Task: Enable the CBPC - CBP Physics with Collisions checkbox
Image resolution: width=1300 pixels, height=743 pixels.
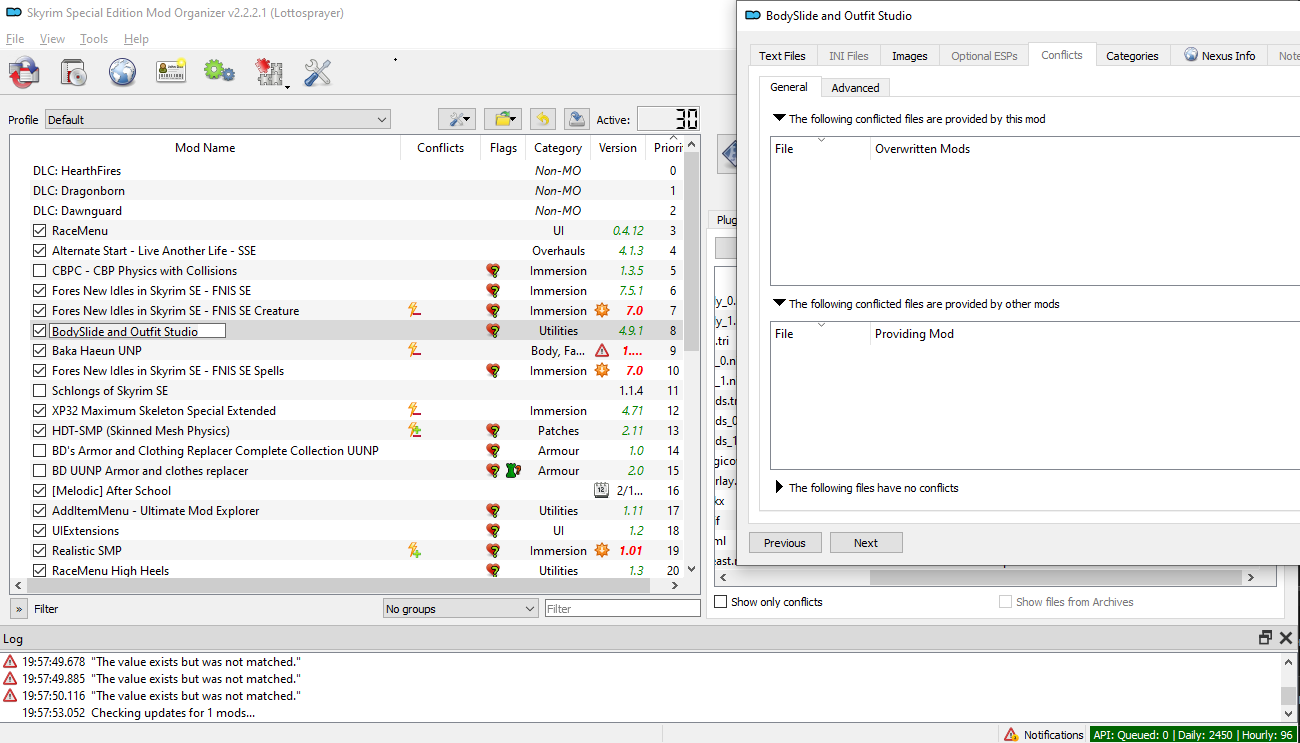Action: (x=40, y=270)
